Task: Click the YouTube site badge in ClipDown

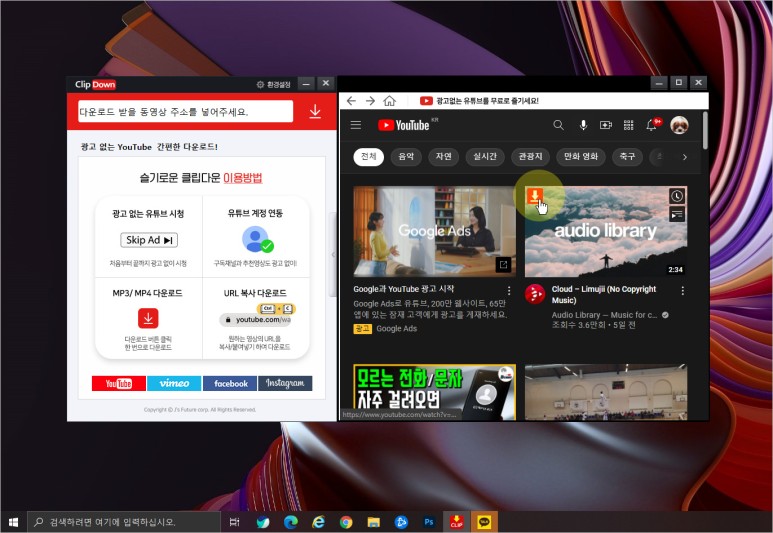Action: click(119, 383)
